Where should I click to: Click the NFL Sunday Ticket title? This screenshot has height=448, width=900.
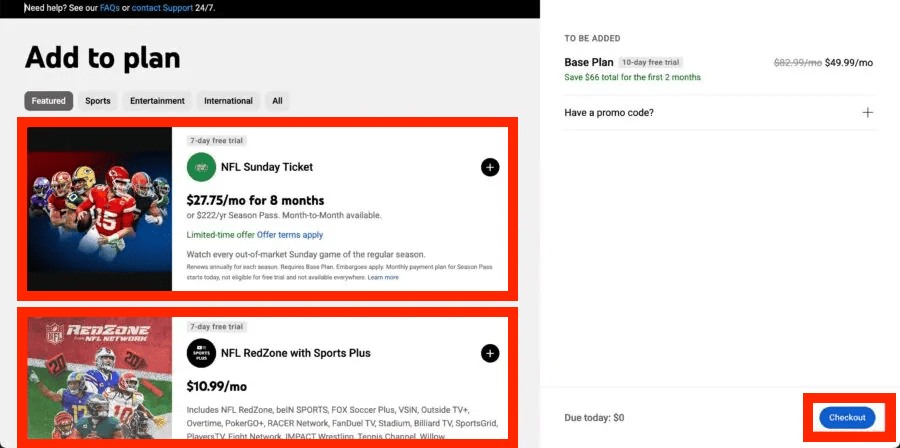pyautogui.click(x=267, y=167)
